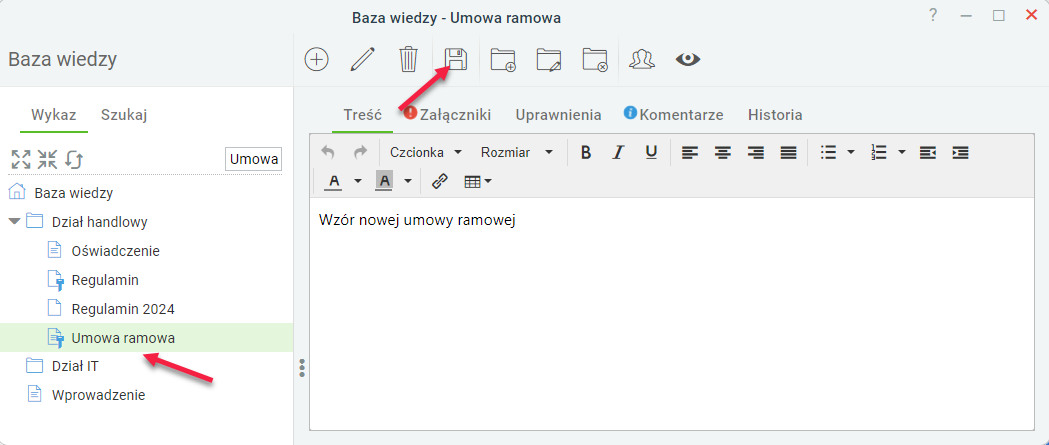Open highlight color picker dropdown arrow
Screen dimensions: 1049x445
tap(407, 181)
